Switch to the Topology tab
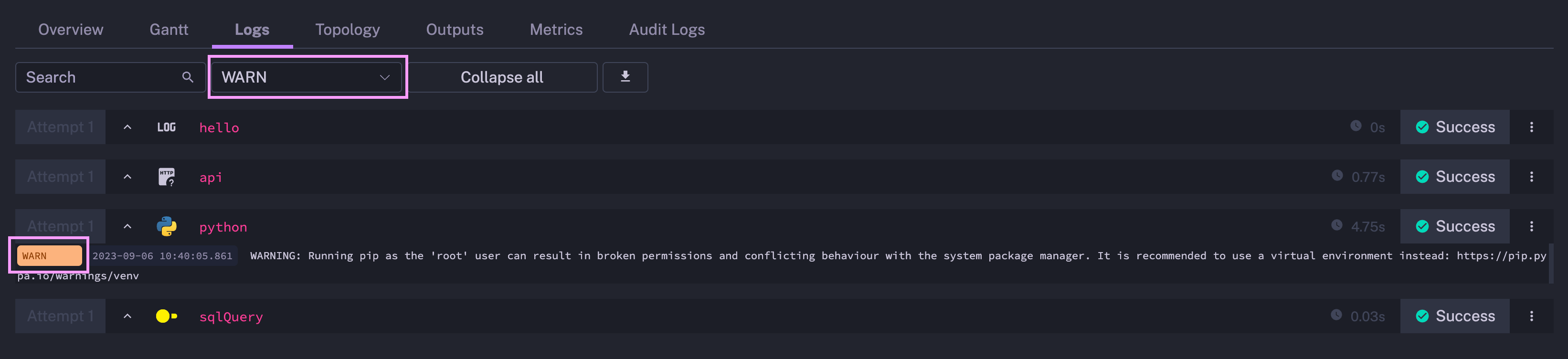1568x359 pixels. [347, 29]
